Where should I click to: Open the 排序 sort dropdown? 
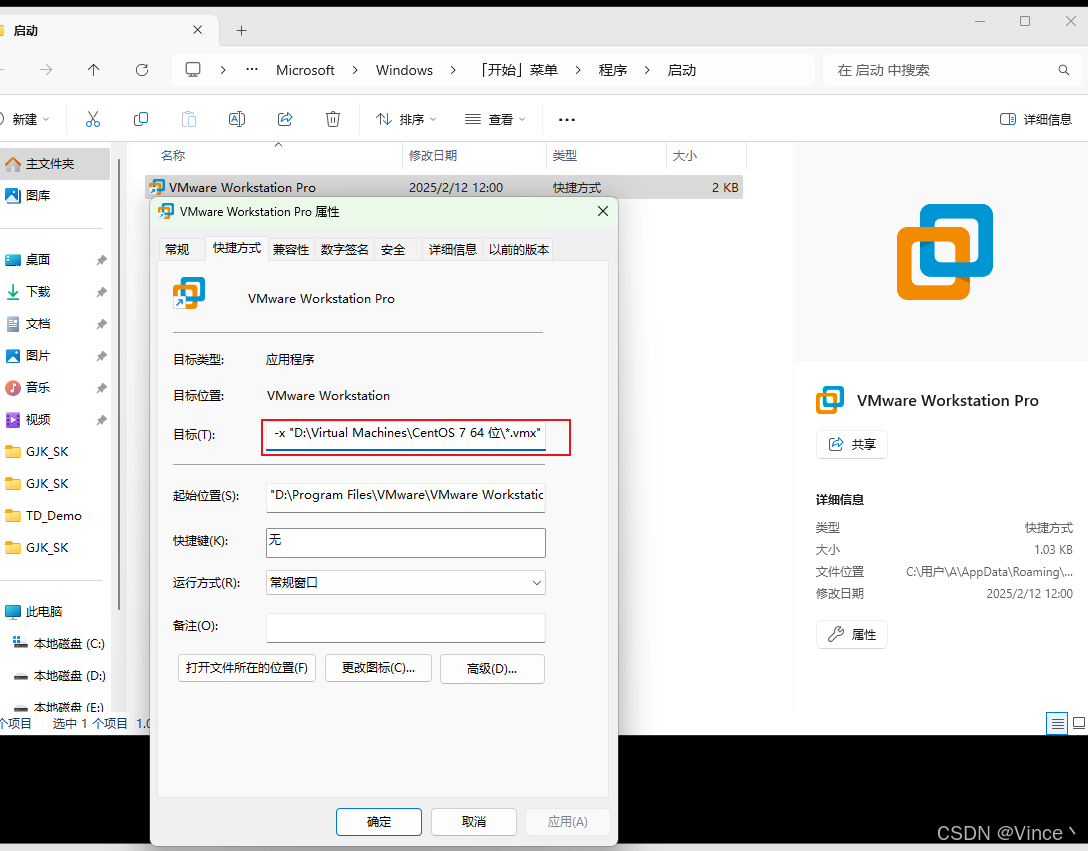(x=406, y=119)
